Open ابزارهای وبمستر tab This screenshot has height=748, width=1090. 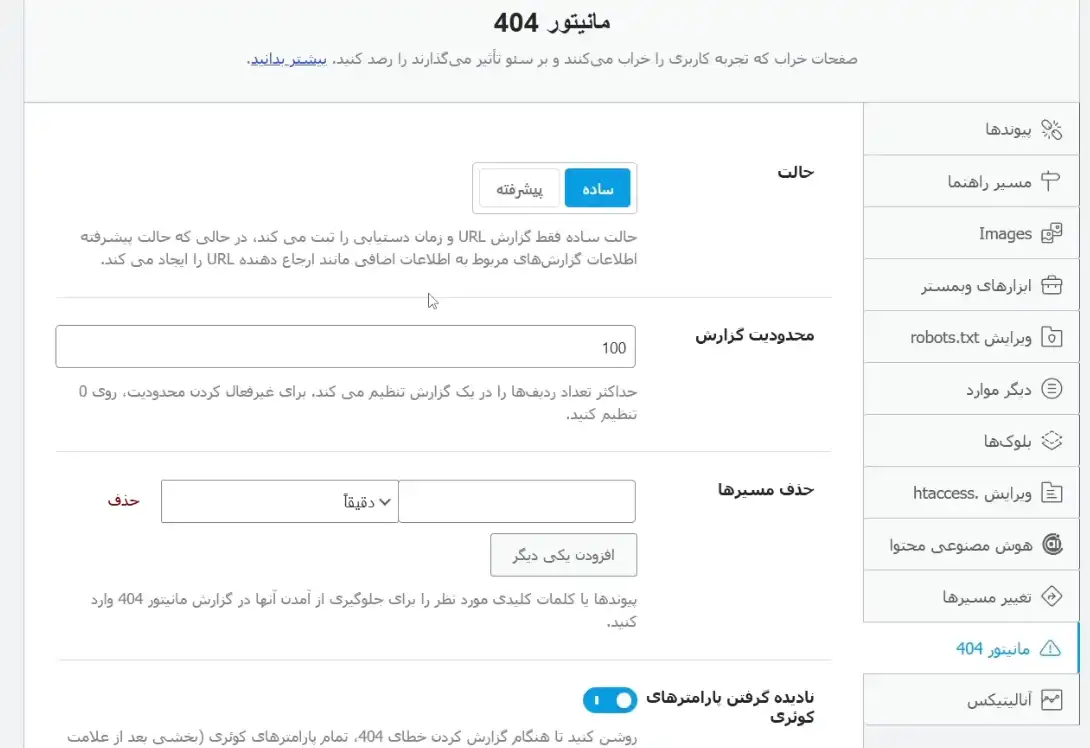pyautogui.click(x=971, y=285)
